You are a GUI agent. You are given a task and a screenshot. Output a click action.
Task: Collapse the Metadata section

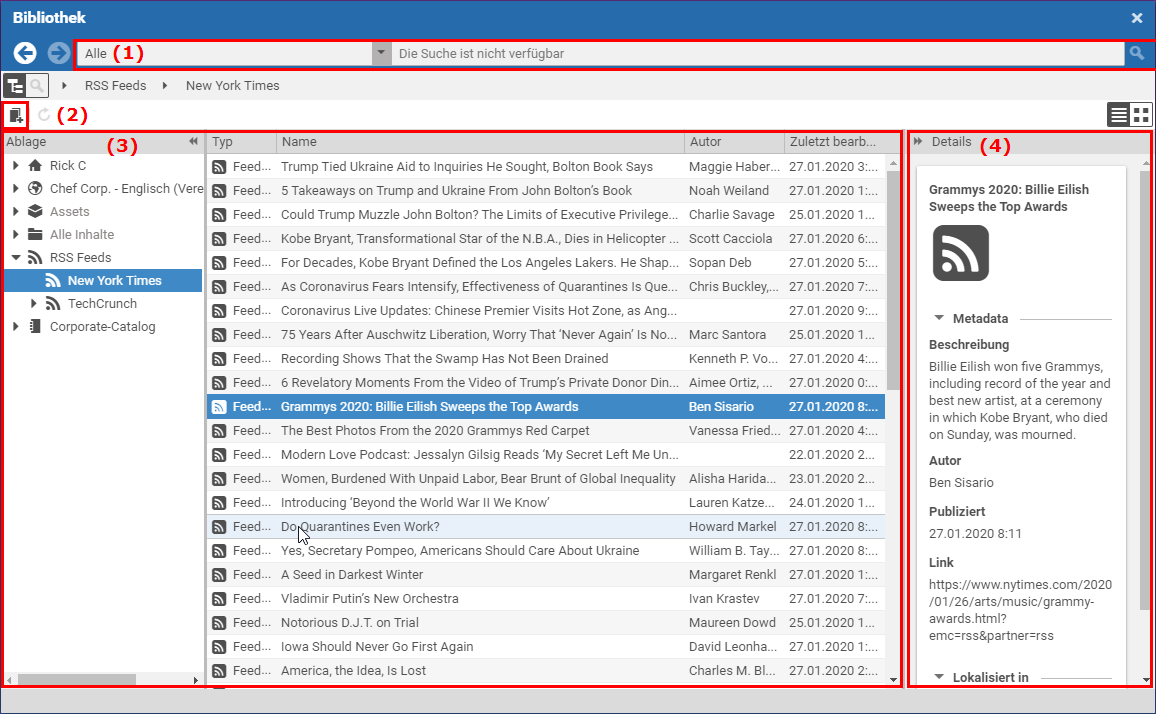[x=939, y=318]
